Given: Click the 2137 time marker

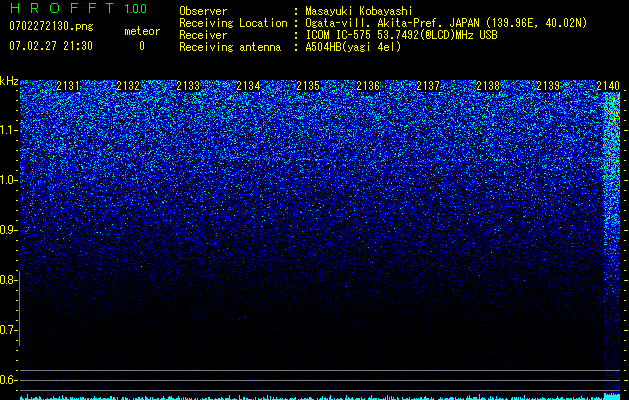Looking at the screenshot, I should (x=428, y=86).
